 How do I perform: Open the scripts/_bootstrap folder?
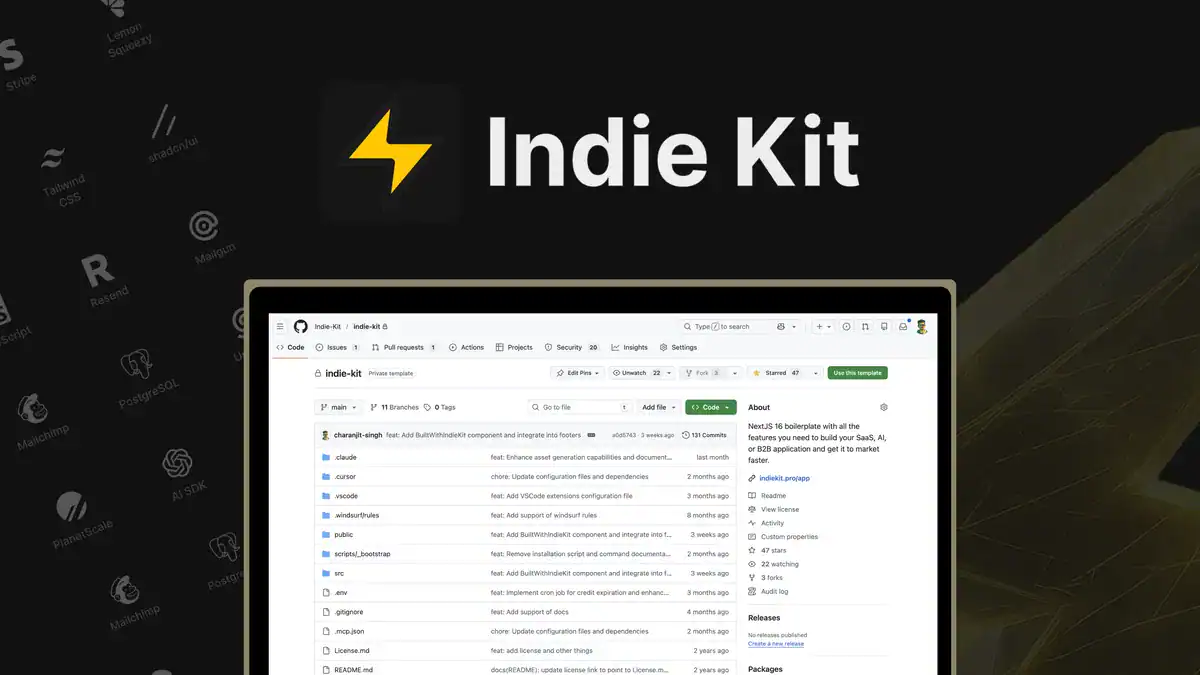[360, 554]
